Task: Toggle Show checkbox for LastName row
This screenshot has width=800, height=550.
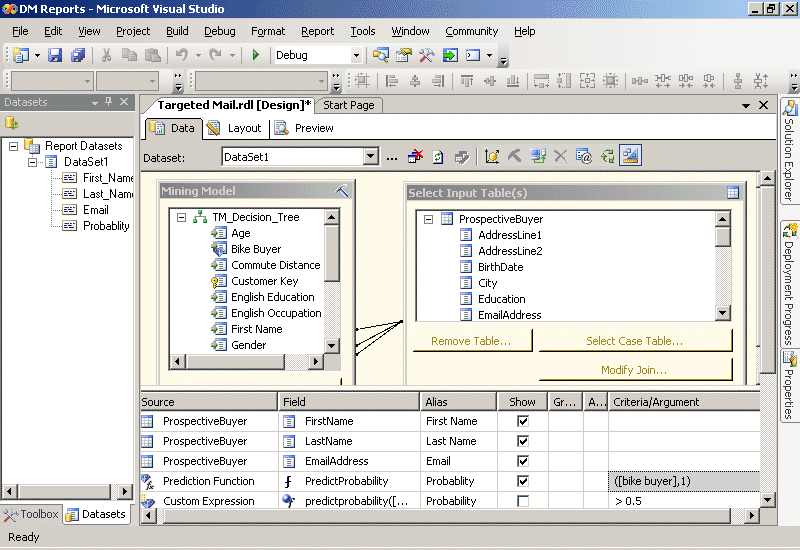Action: [x=522, y=441]
